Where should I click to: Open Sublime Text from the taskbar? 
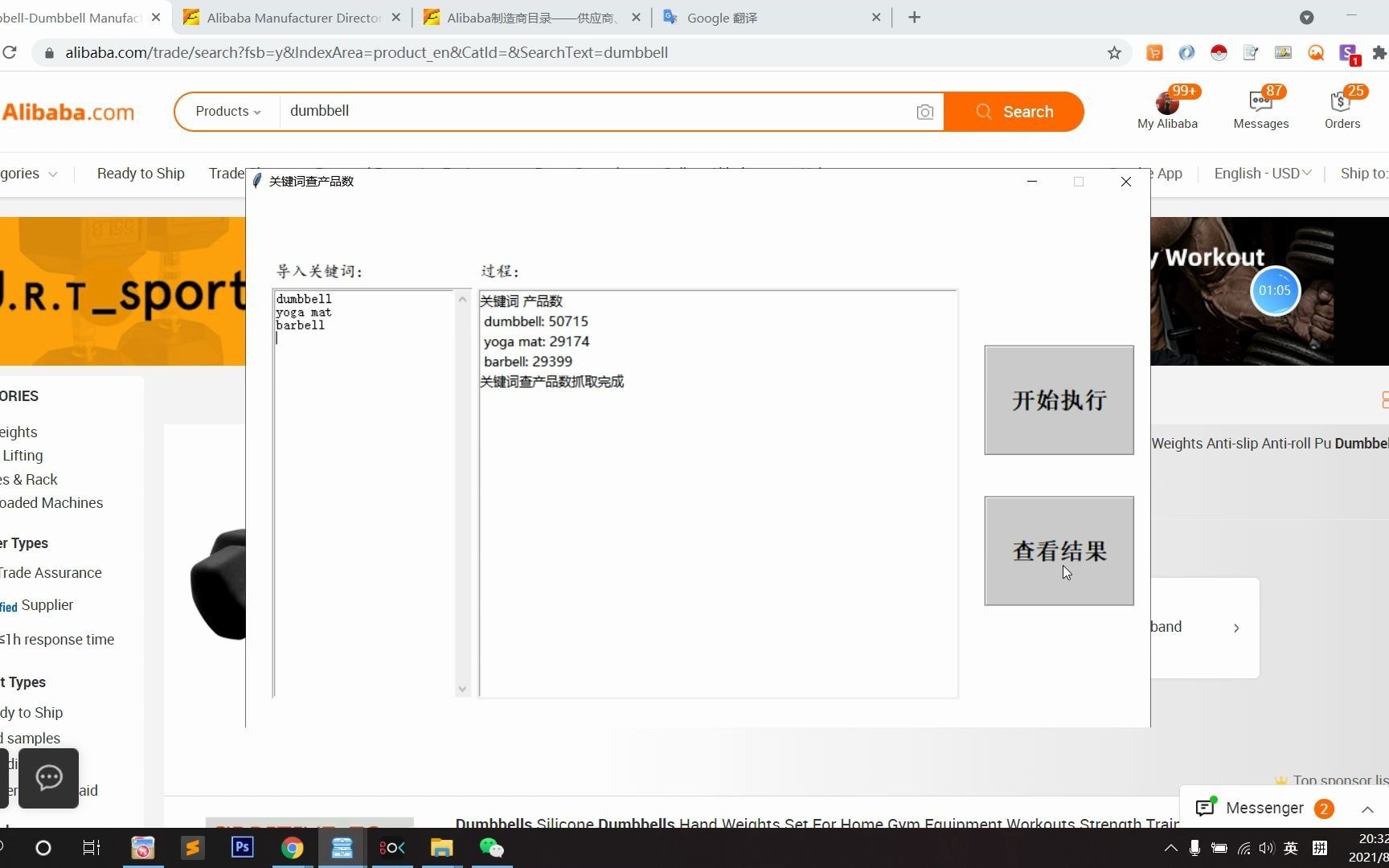[x=193, y=848]
